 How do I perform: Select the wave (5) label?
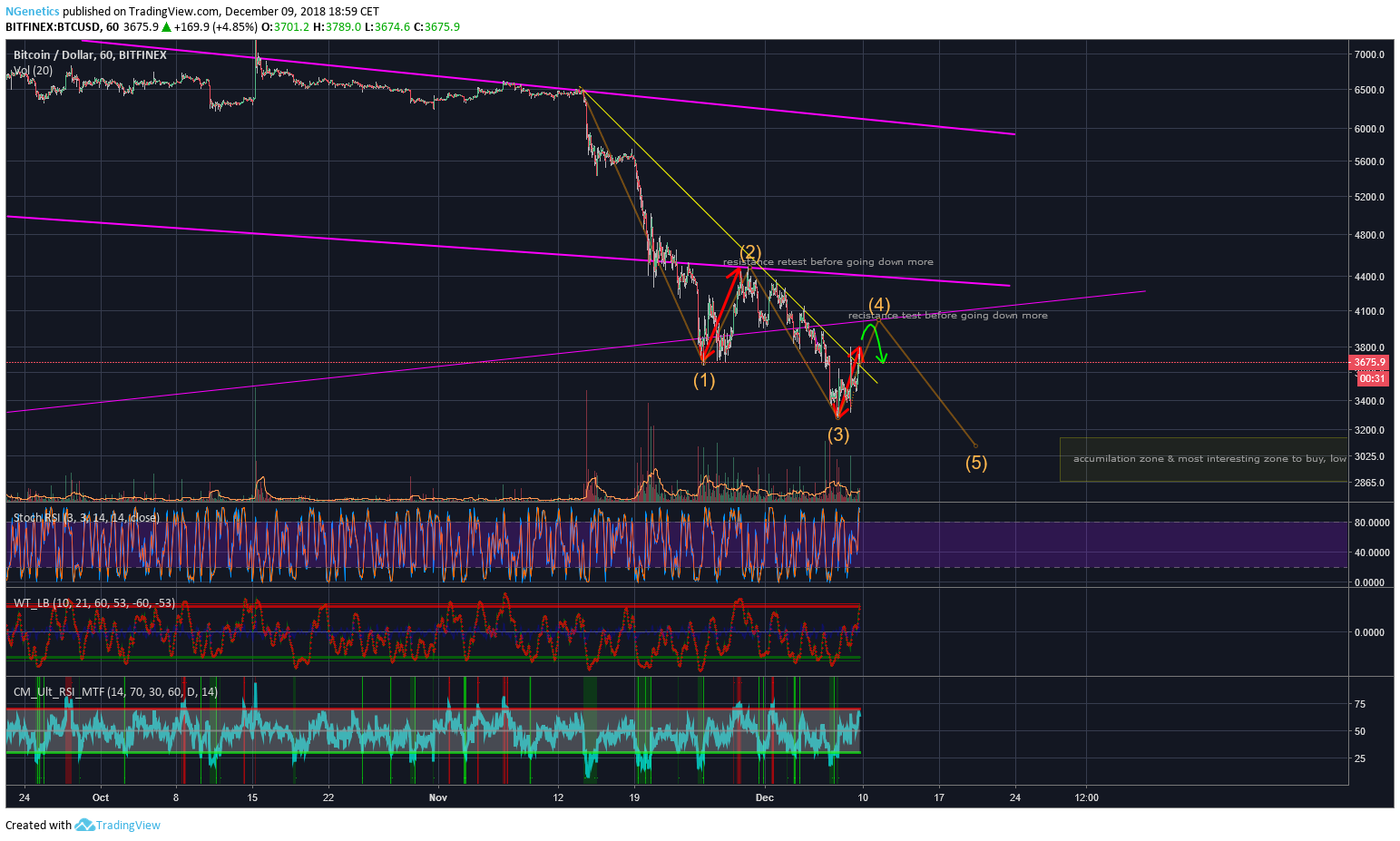(975, 463)
